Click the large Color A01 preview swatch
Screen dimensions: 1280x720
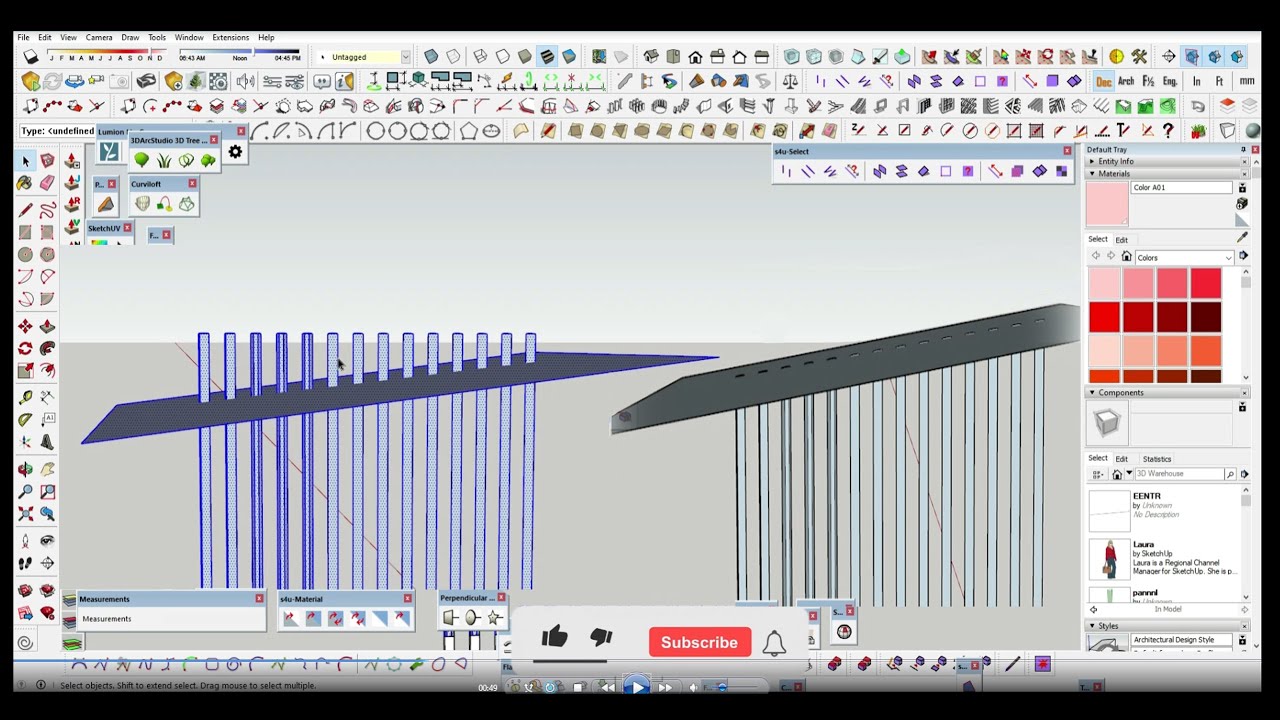point(1107,204)
